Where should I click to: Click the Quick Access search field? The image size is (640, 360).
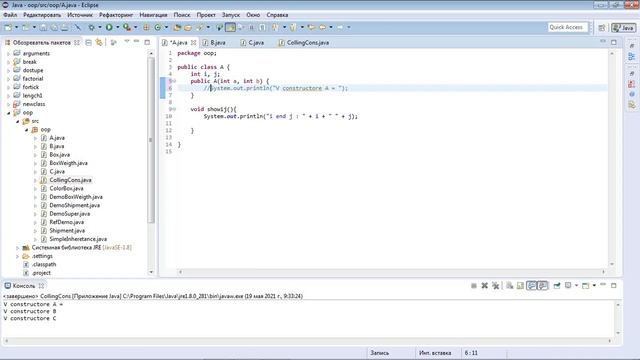pos(568,27)
